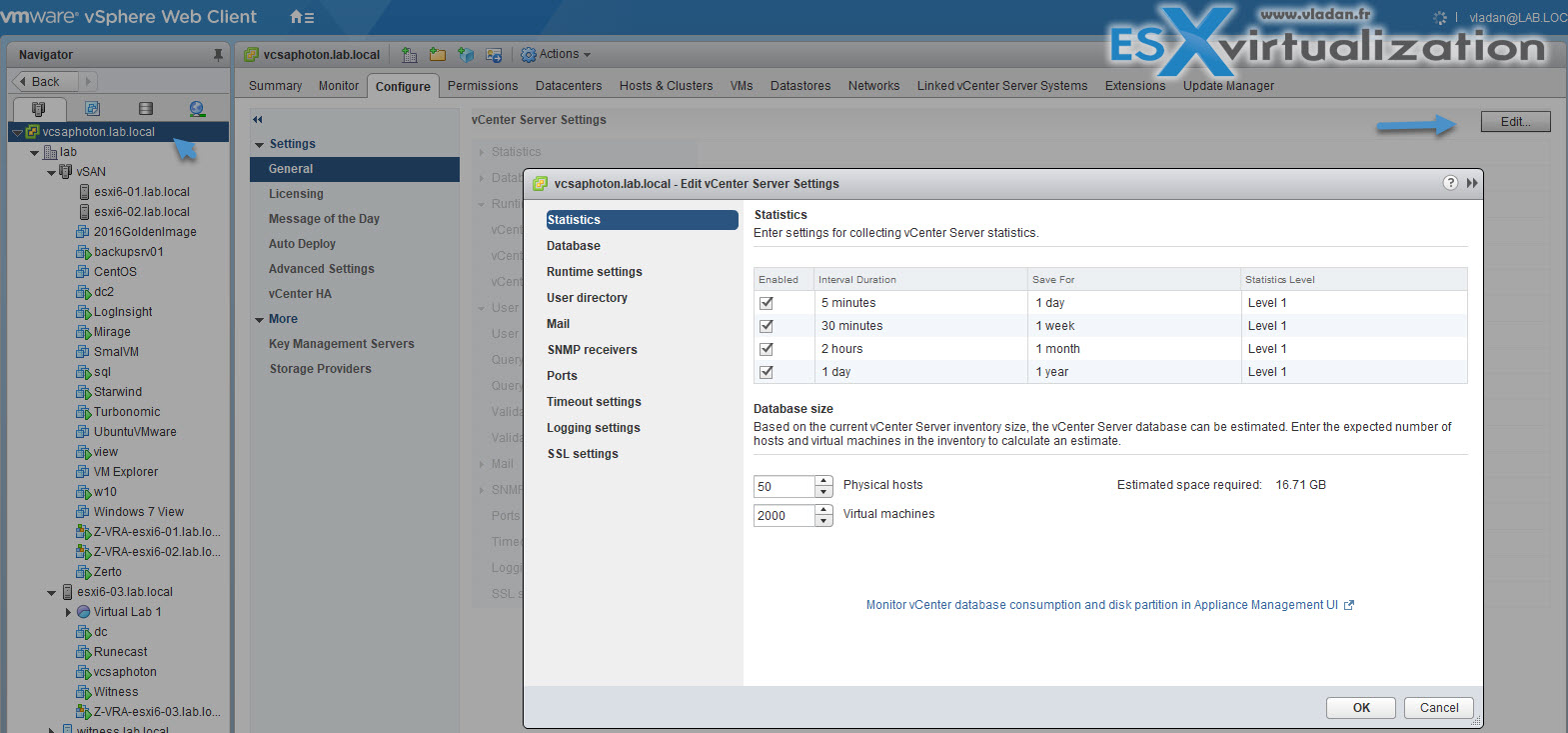Viewport: 1568px width, 733px height.
Task: Select the LogInsight VM icon
Action: pyautogui.click(x=83, y=312)
